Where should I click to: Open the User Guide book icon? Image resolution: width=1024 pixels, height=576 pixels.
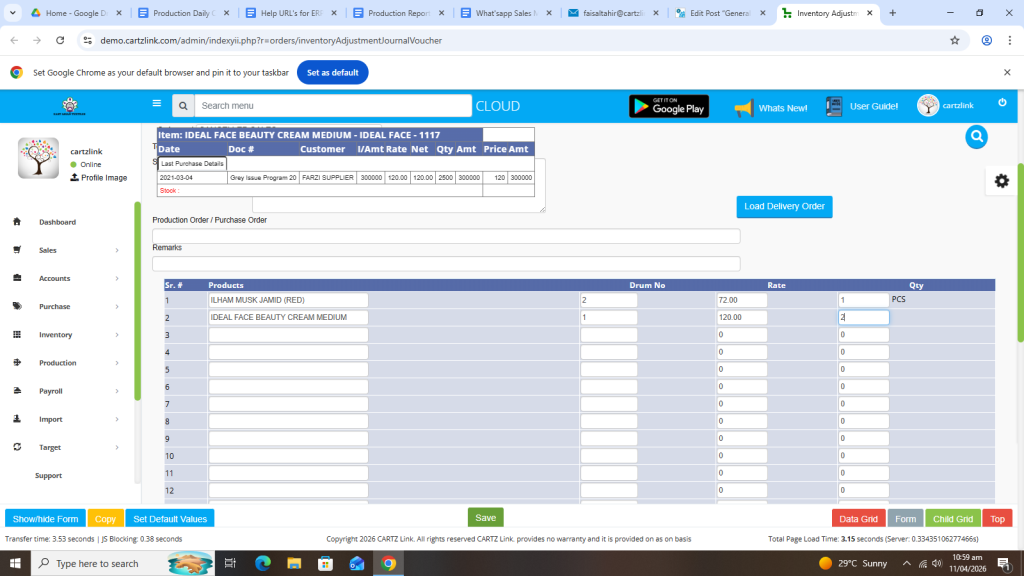click(x=834, y=107)
